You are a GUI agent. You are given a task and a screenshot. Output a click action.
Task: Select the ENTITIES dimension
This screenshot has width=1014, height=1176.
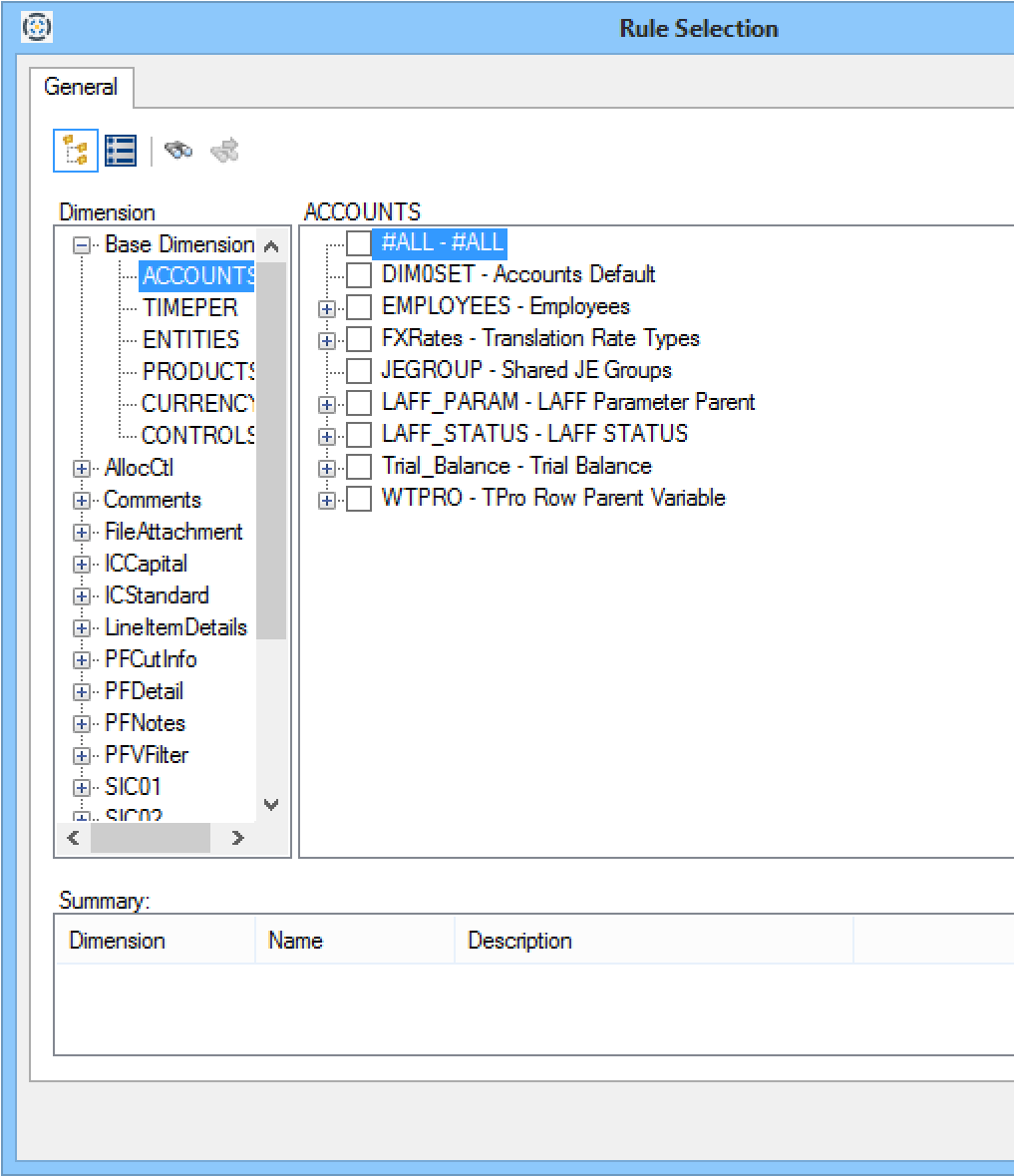[x=190, y=339]
